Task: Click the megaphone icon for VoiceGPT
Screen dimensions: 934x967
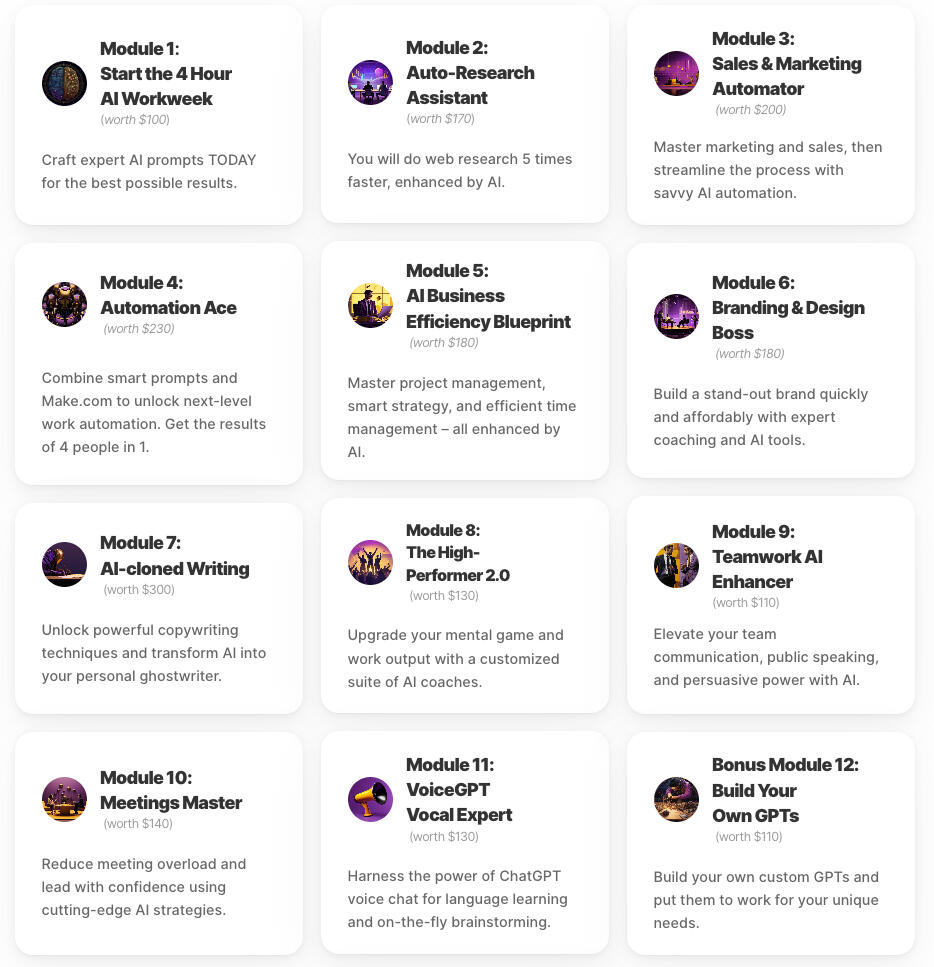Action: pos(370,799)
